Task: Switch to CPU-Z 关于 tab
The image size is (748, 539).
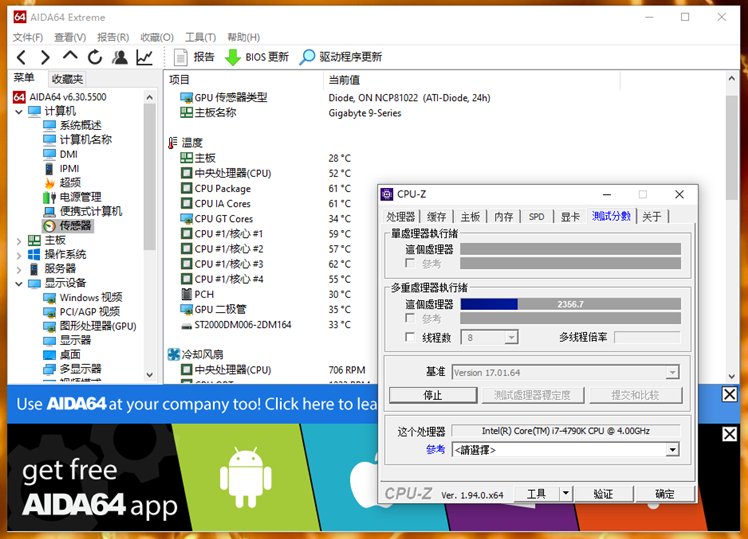Action: pos(652,217)
